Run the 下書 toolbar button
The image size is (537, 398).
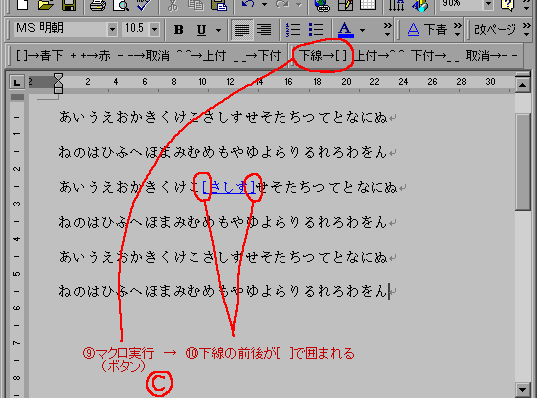pos(427,30)
